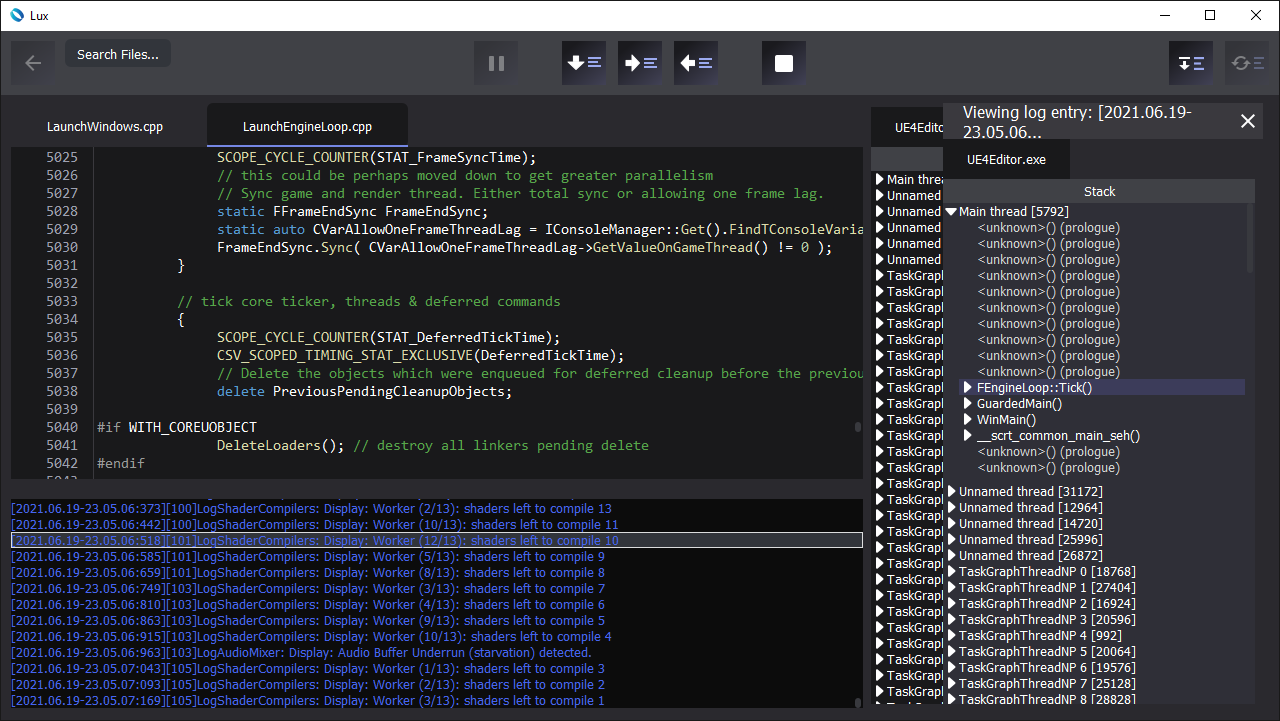Select UE4Editor.exe tab in log entry panel

click(1006, 160)
